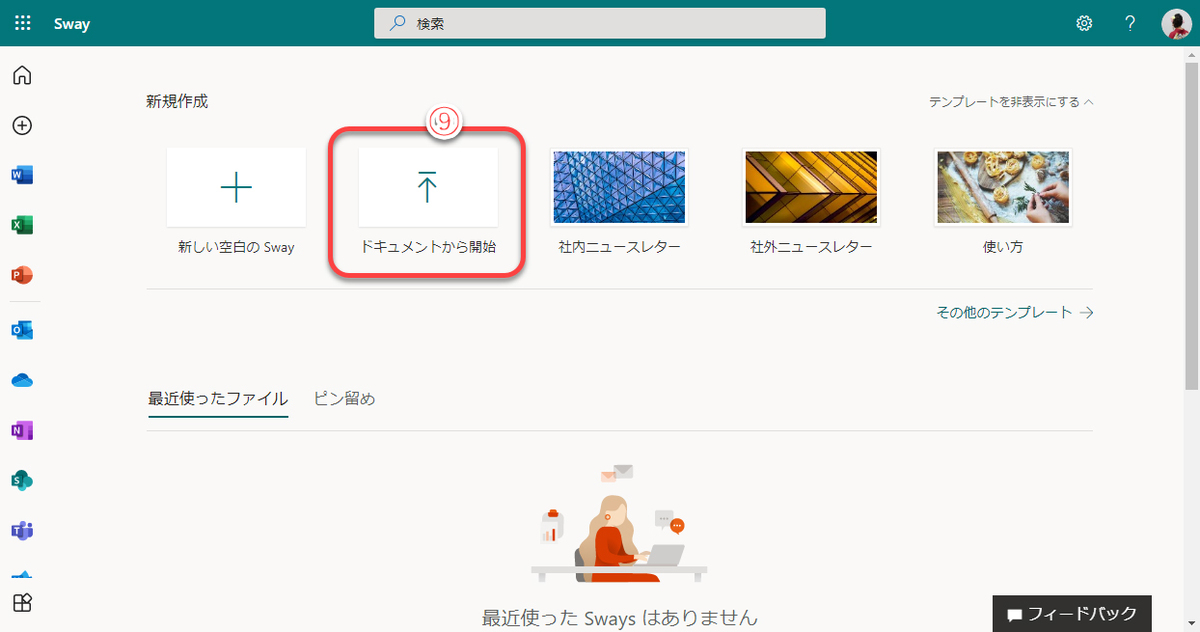Open the account profile picture
Viewport: 1200px width, 632px height.
click(1176, 23)
